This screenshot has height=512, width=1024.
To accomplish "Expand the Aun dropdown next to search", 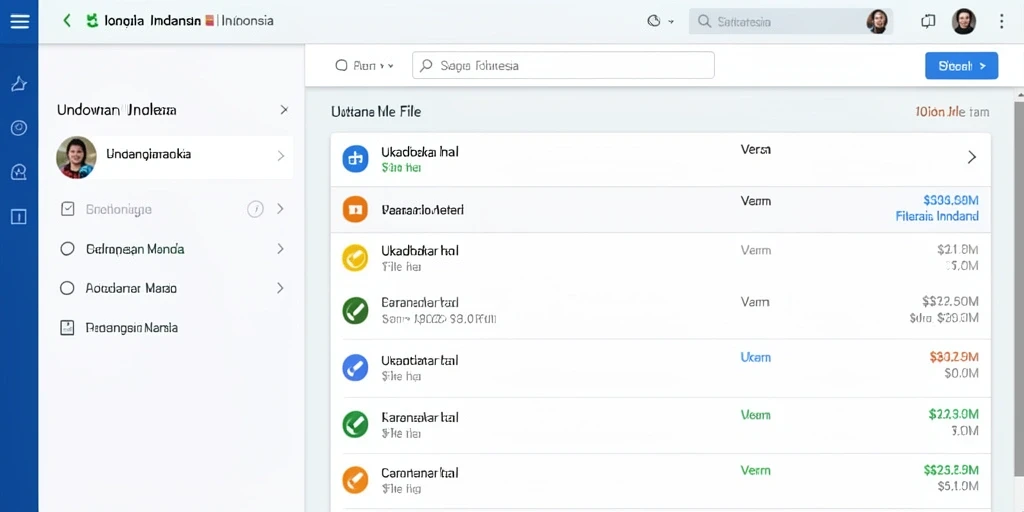I will (364, 65).
